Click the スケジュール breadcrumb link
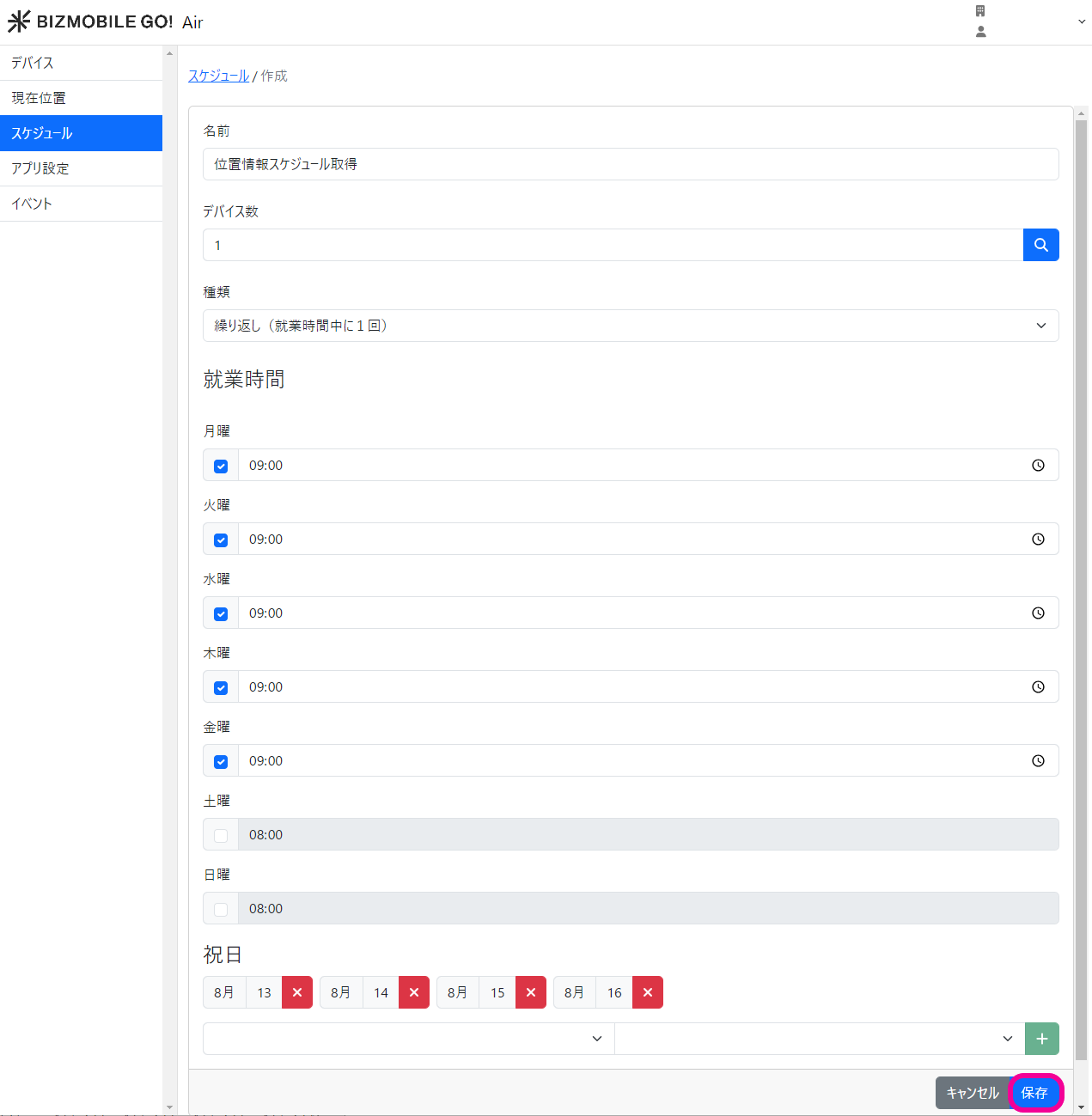Image resolution: width=1092 pixels, height=1116 pixels. tap(218, 76)
